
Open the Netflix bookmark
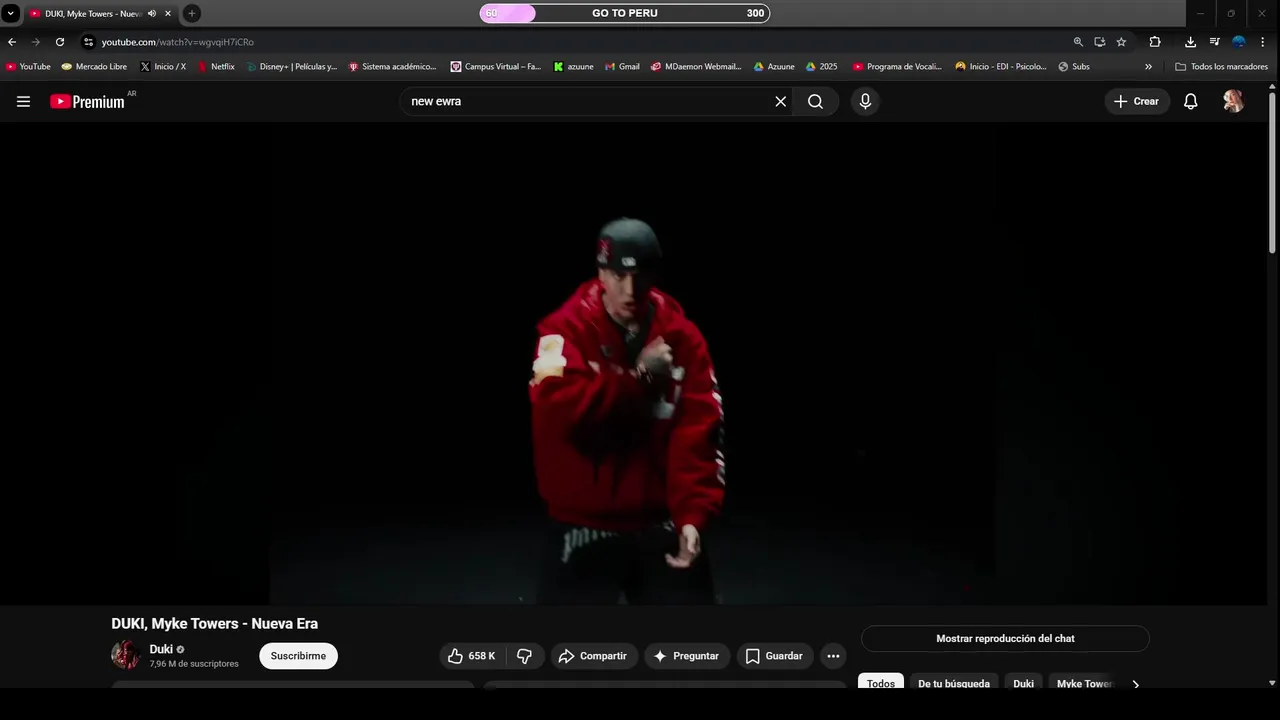[216, 67]
